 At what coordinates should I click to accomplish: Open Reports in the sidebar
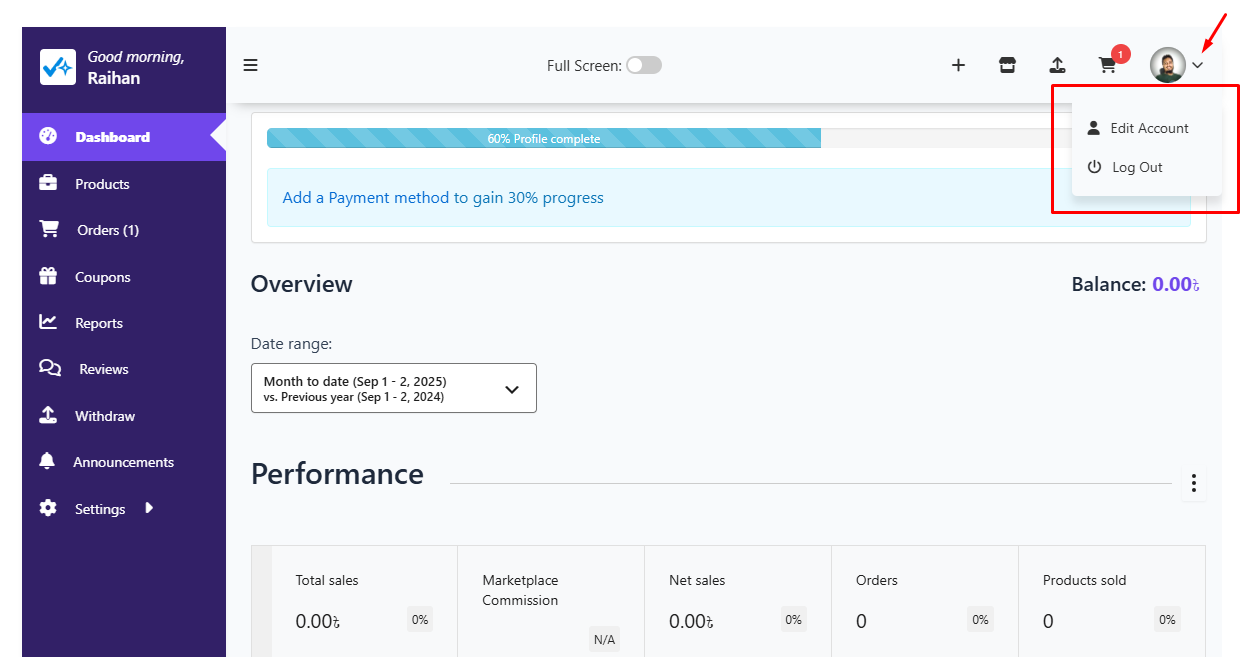pos(124,323)
